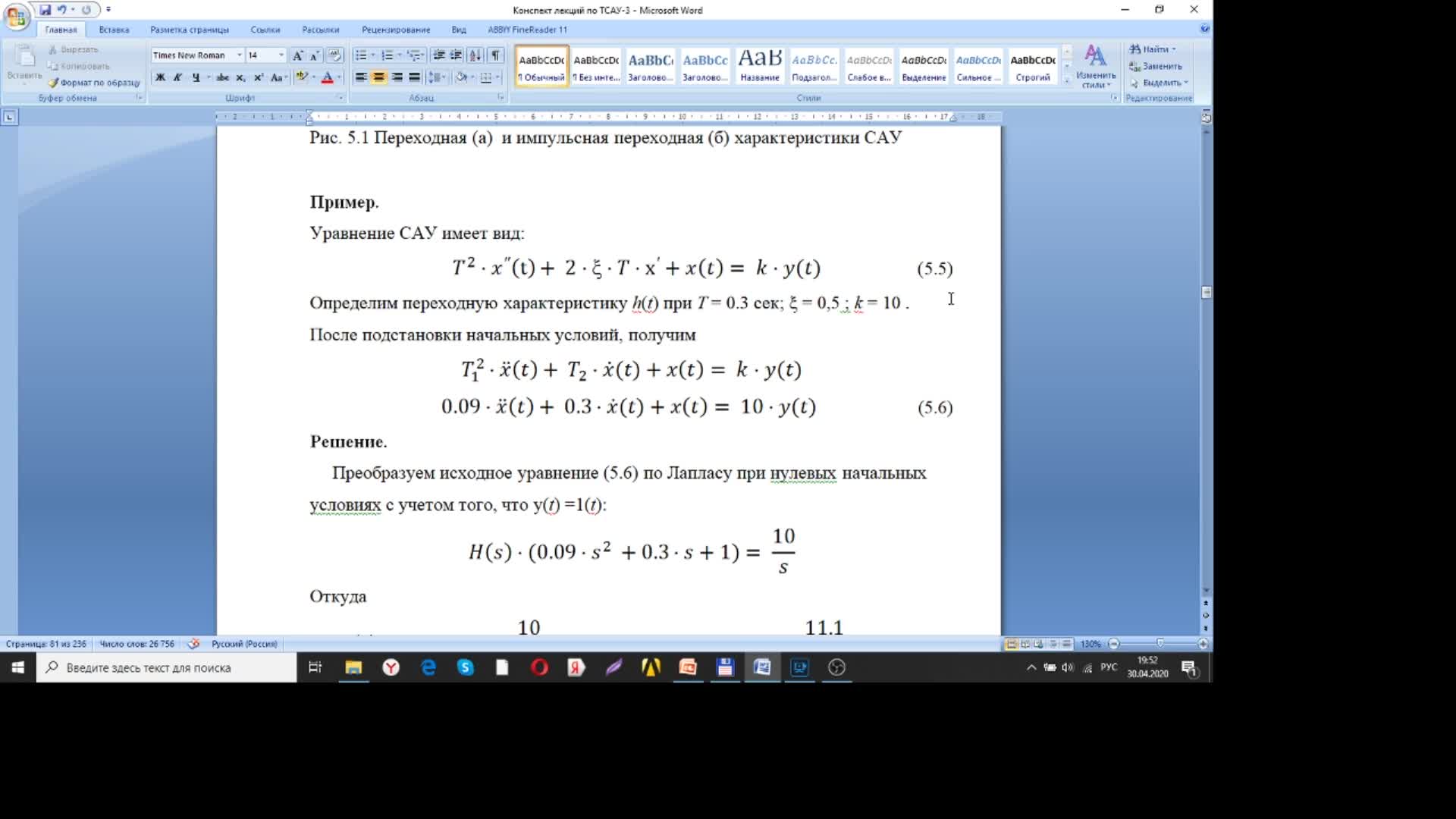Decrease font size with Shrink Font icon
The image size is (1456, 819).
pos(315,55)
